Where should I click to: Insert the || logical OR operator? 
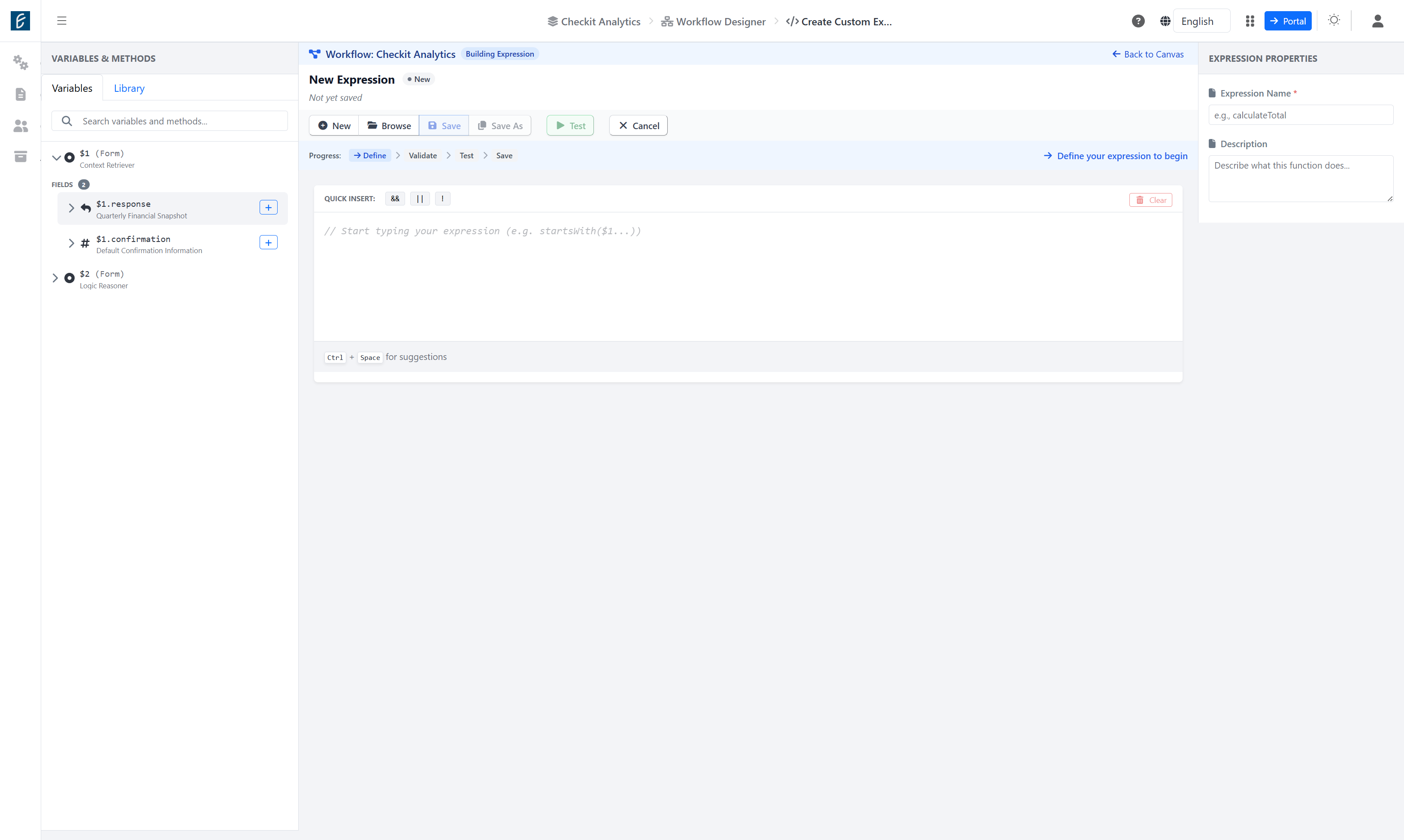pyautogui.click(x=420, y=199)
